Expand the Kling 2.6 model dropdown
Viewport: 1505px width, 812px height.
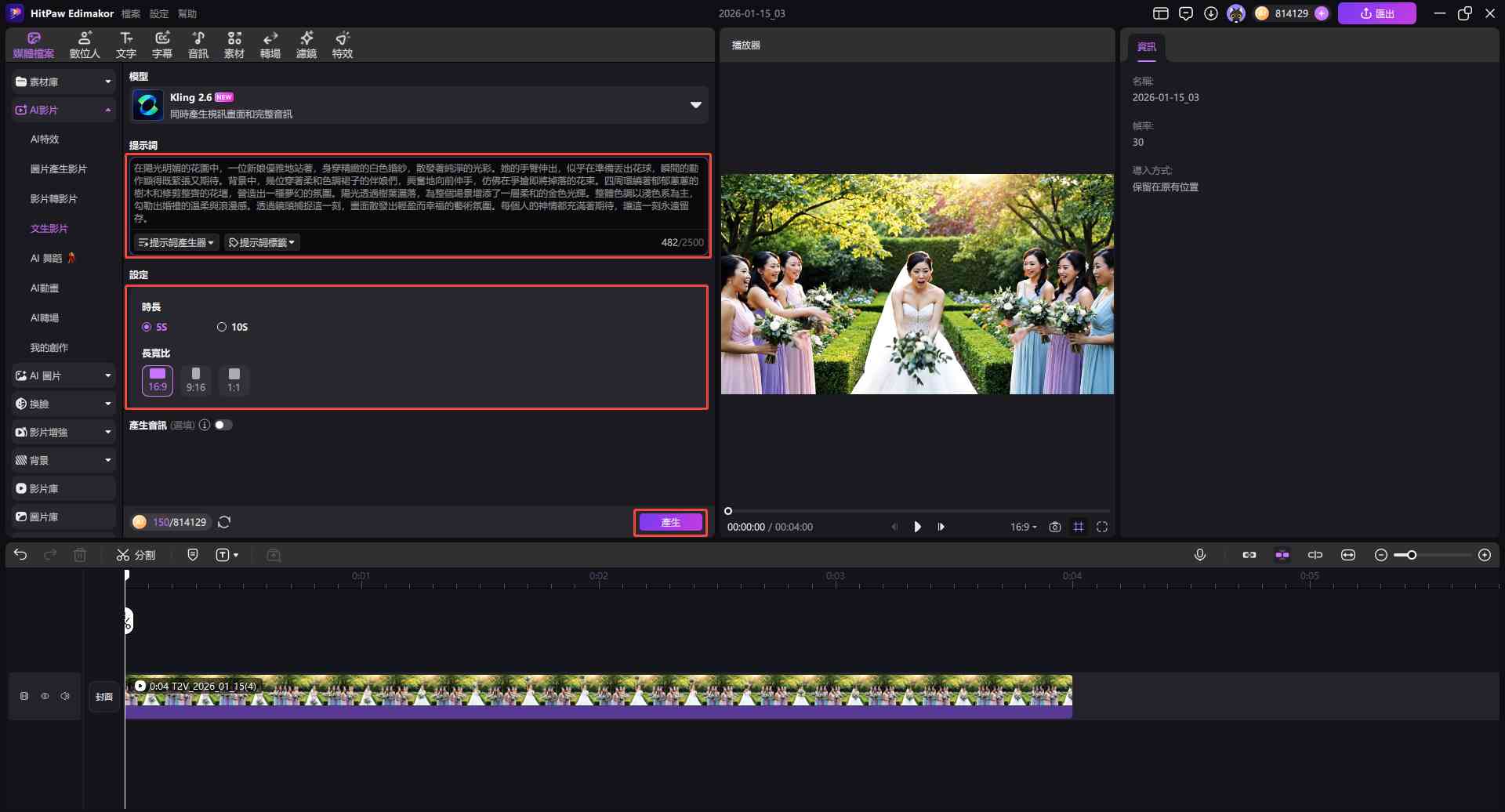(695, 105)
